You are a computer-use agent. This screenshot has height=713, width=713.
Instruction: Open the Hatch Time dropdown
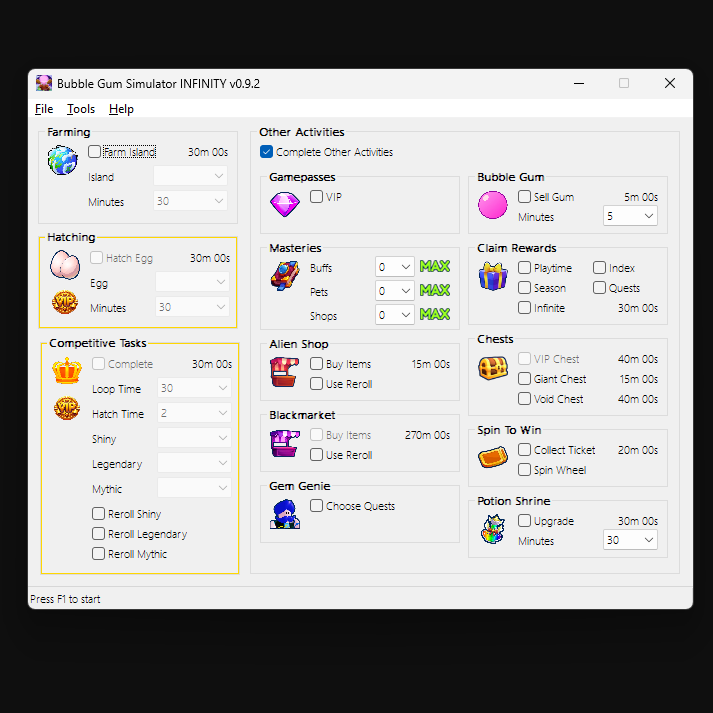195,413
